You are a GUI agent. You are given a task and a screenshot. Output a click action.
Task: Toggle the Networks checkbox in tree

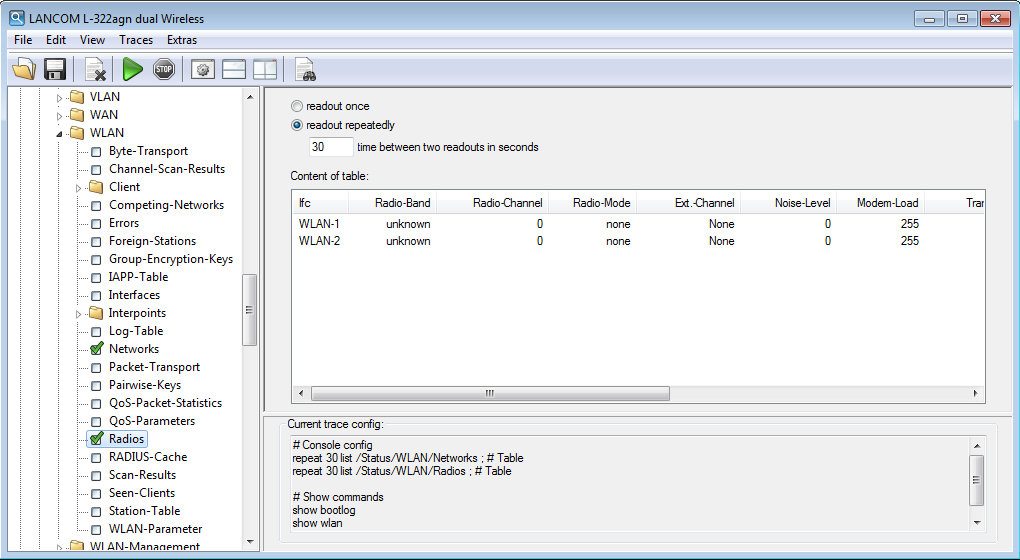tap(96, 349)
